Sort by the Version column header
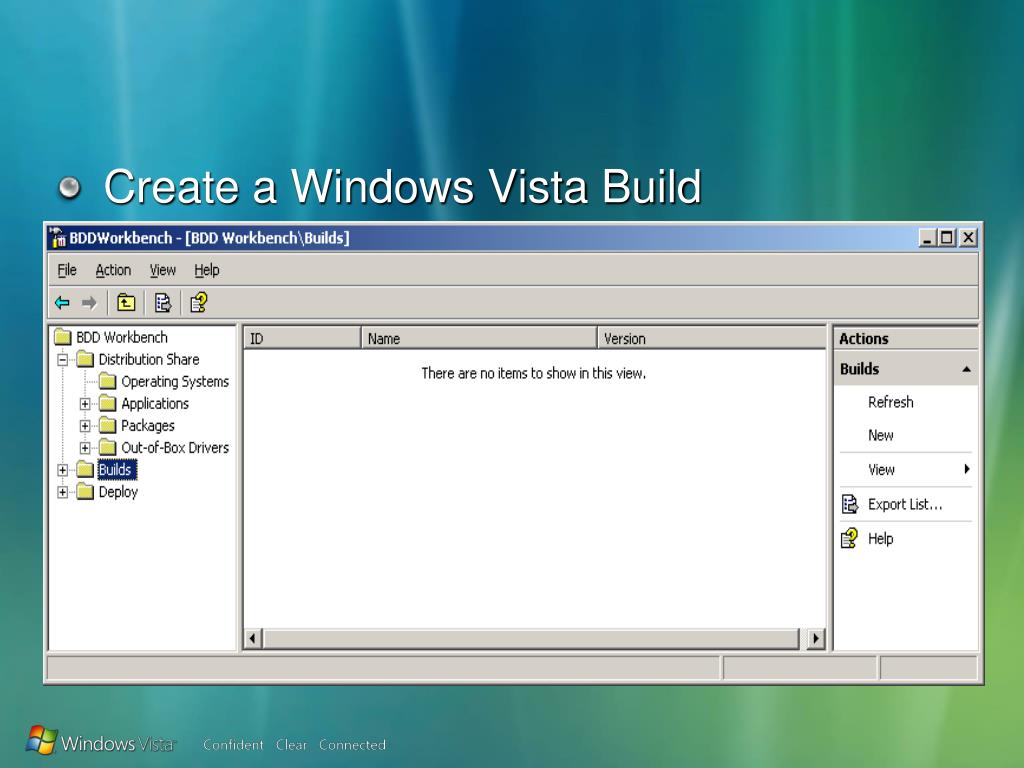This screenshot has width=1024, height=768. (x=712, y=338)
